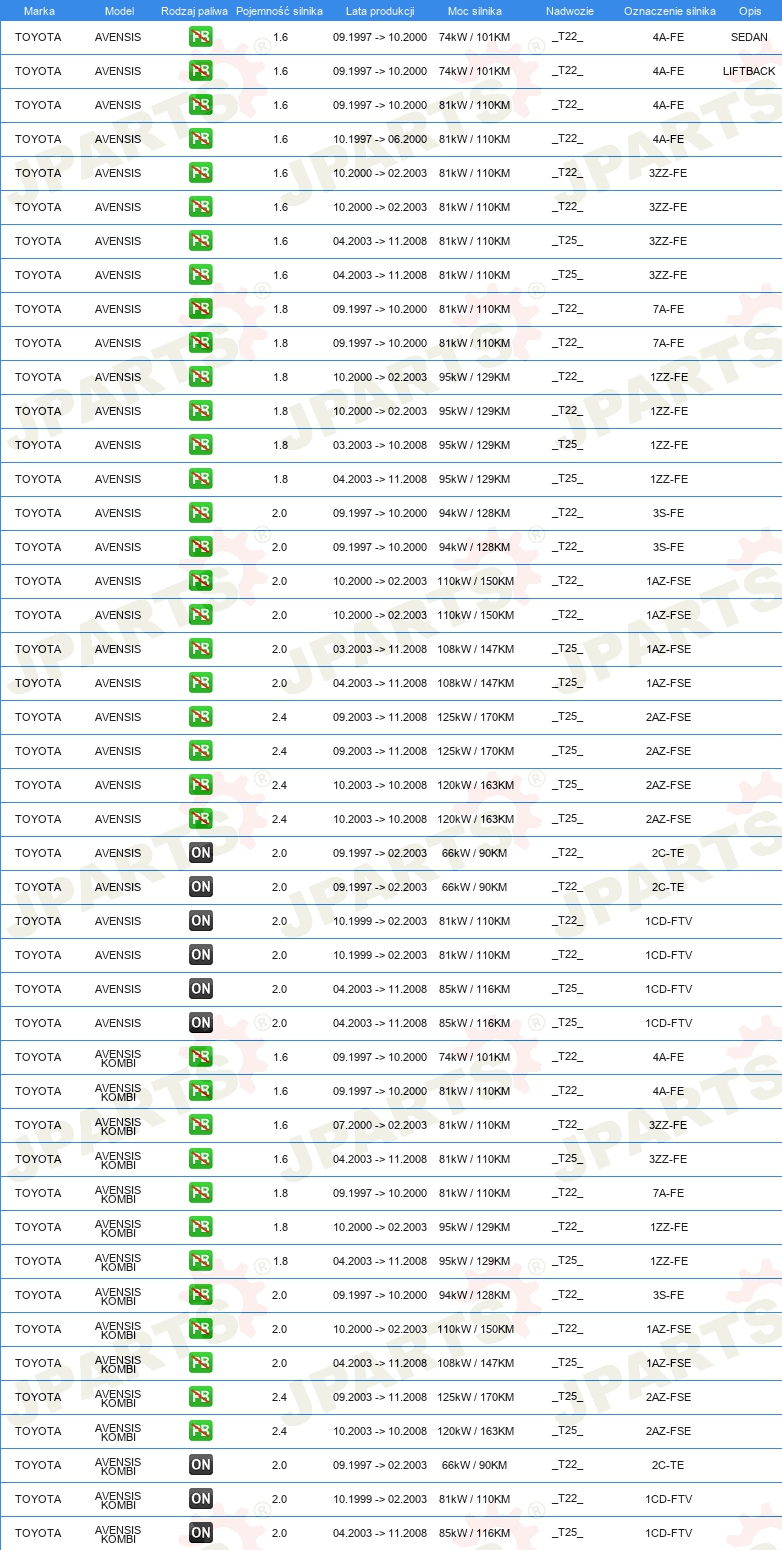Click 110kW / 150KM in the Avensis Kombi row

point(475,1329)
